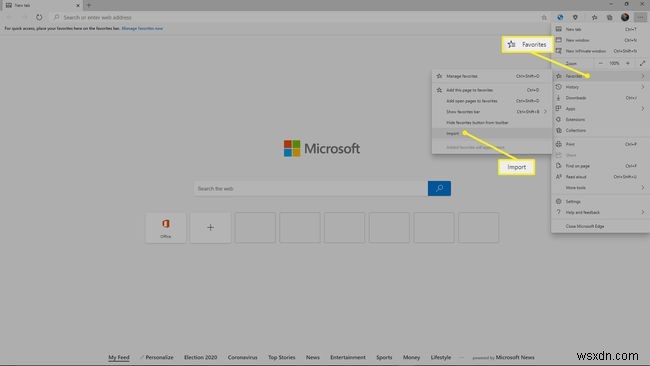Open the tracking prevention shield icon
The image size is (650, 366).
[575, 17]
